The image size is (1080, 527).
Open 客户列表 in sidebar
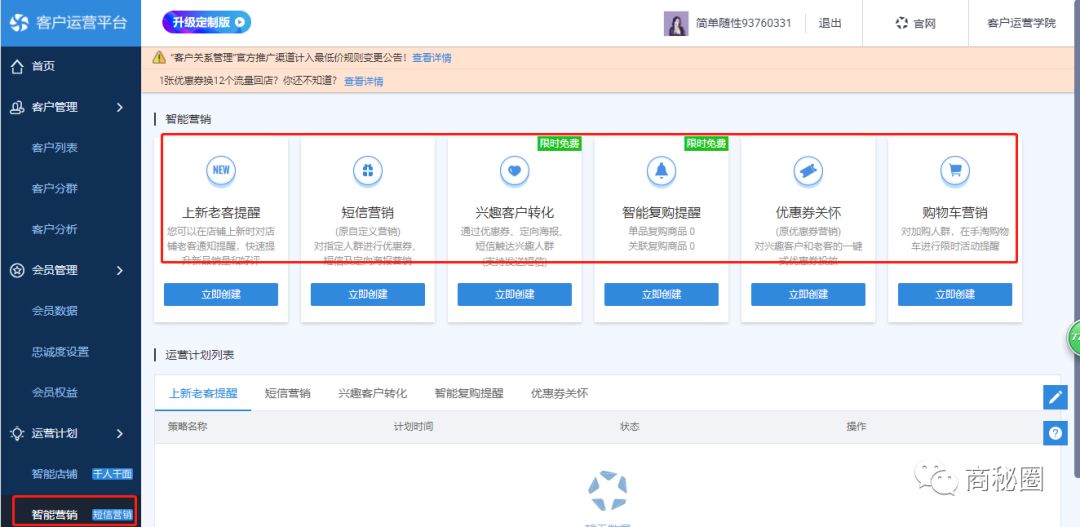click(x=54, y=148)
